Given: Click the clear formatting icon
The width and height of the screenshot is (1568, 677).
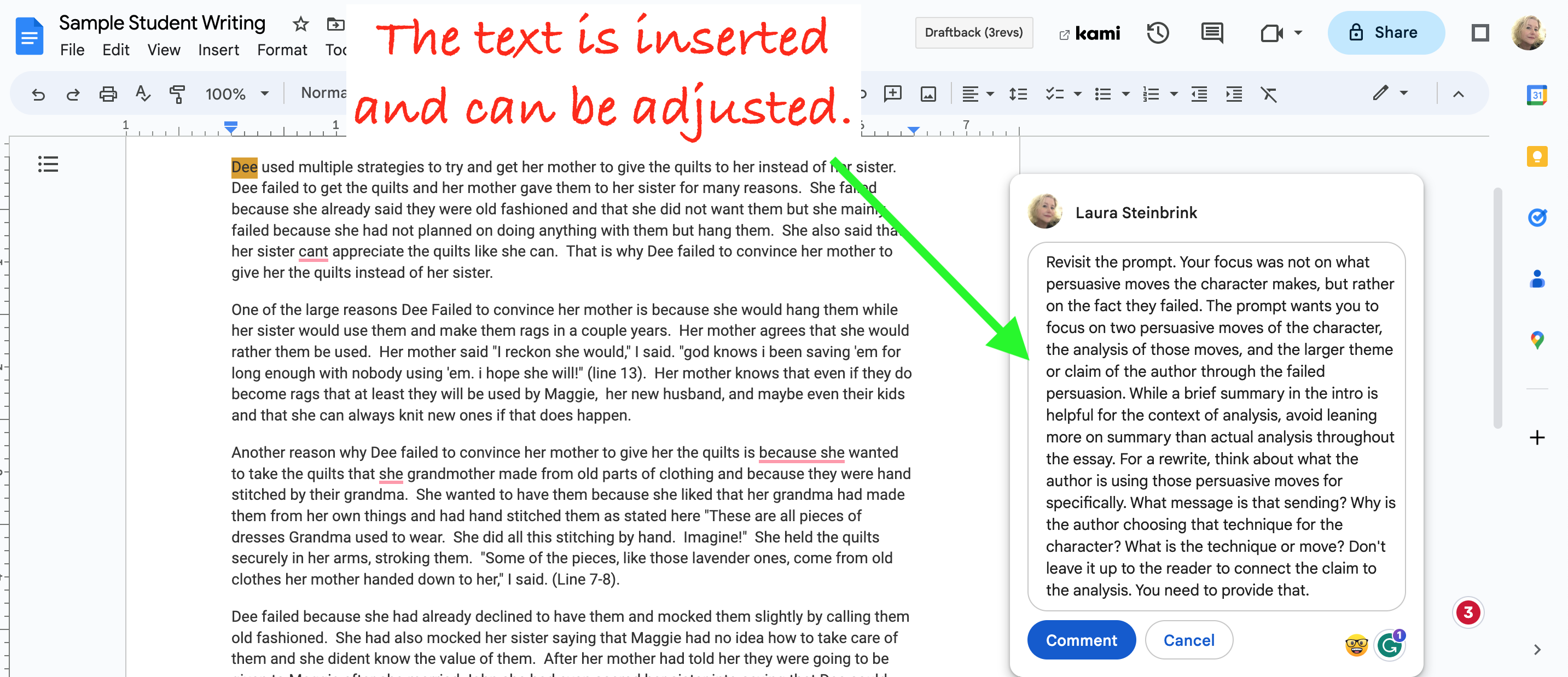Looking at the screenshot, I should 1269,94.
